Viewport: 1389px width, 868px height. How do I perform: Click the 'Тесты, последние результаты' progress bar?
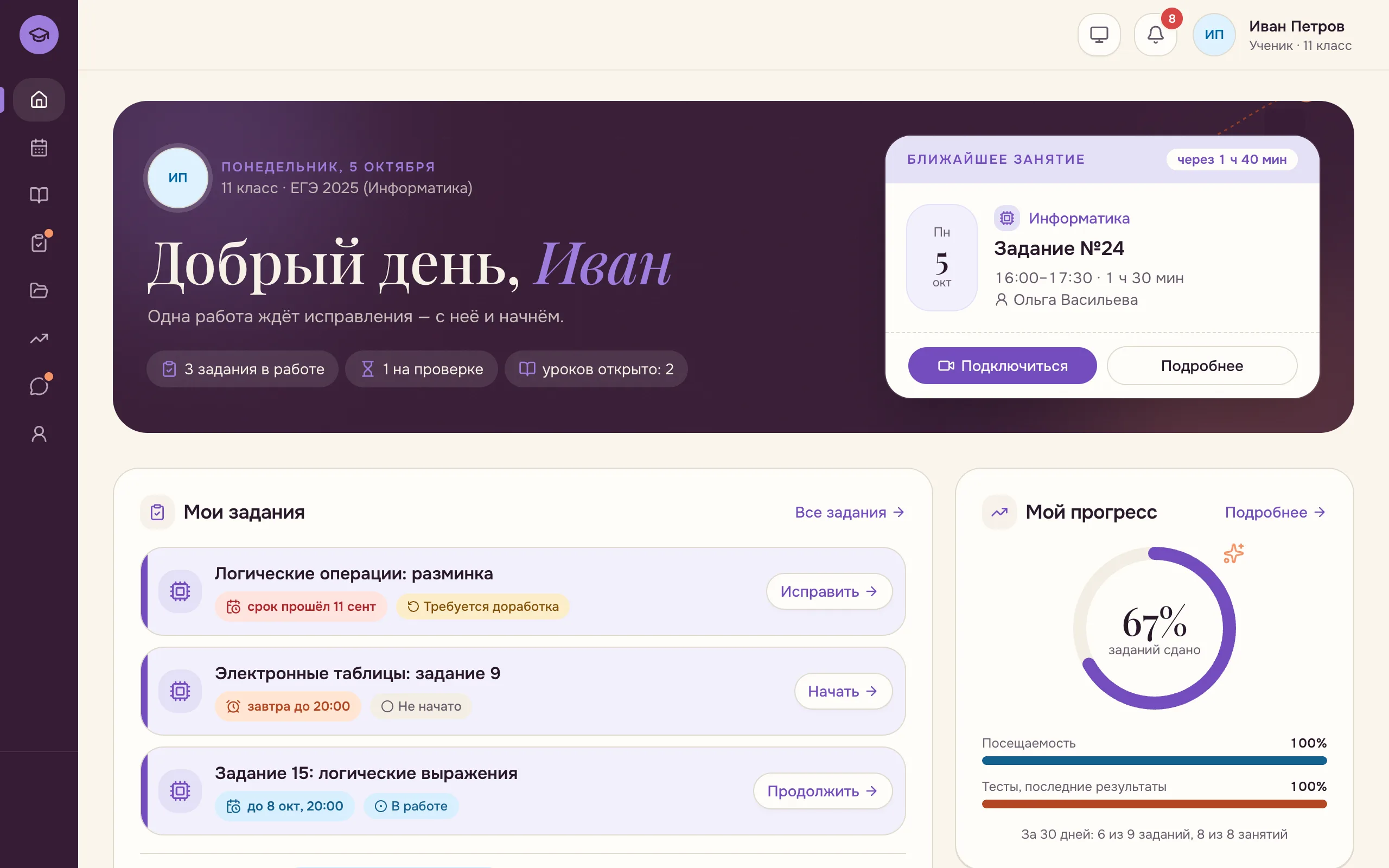tap(1154, 803)
